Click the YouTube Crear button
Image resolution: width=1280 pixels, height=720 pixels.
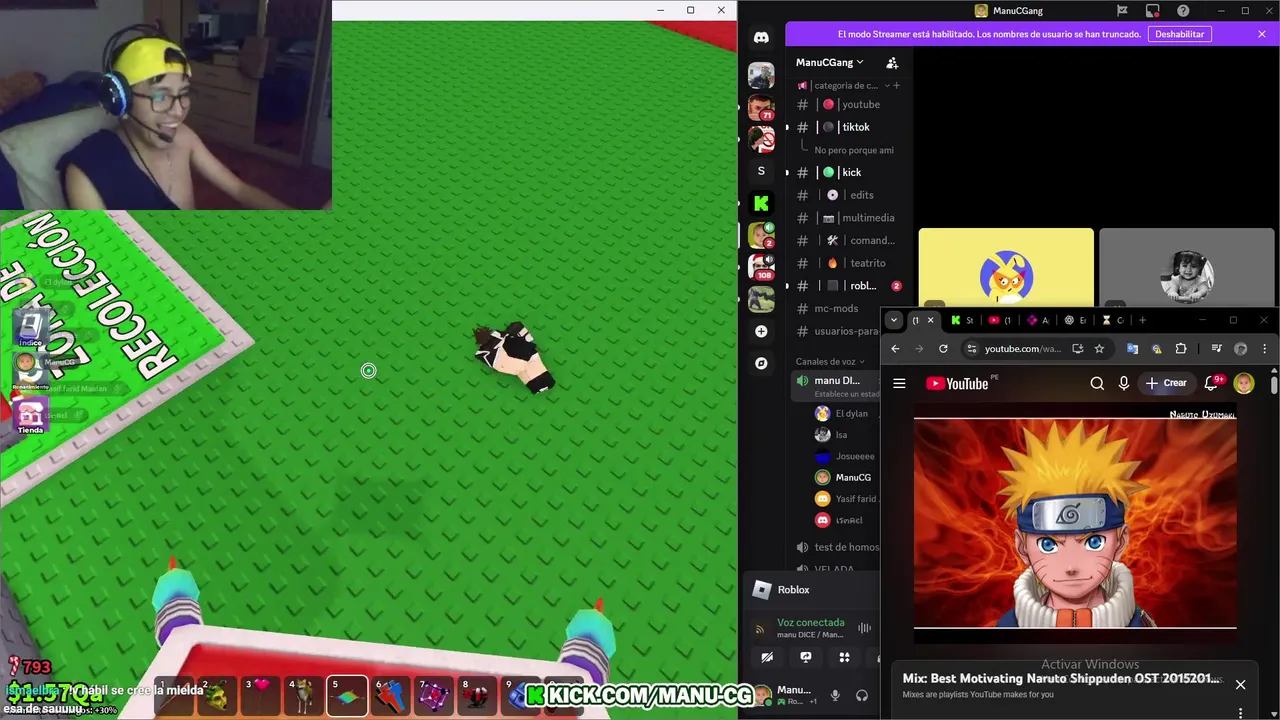click(1166, 383)
